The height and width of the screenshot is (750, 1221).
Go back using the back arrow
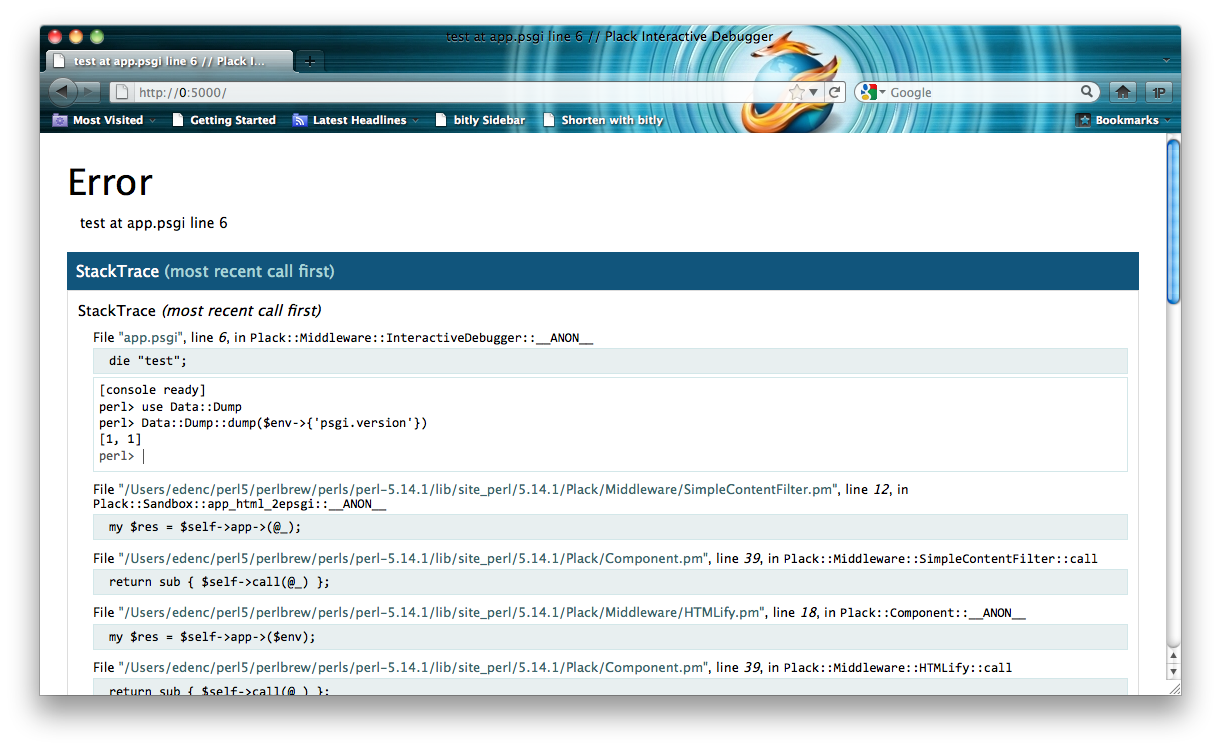tap(62, 92)
